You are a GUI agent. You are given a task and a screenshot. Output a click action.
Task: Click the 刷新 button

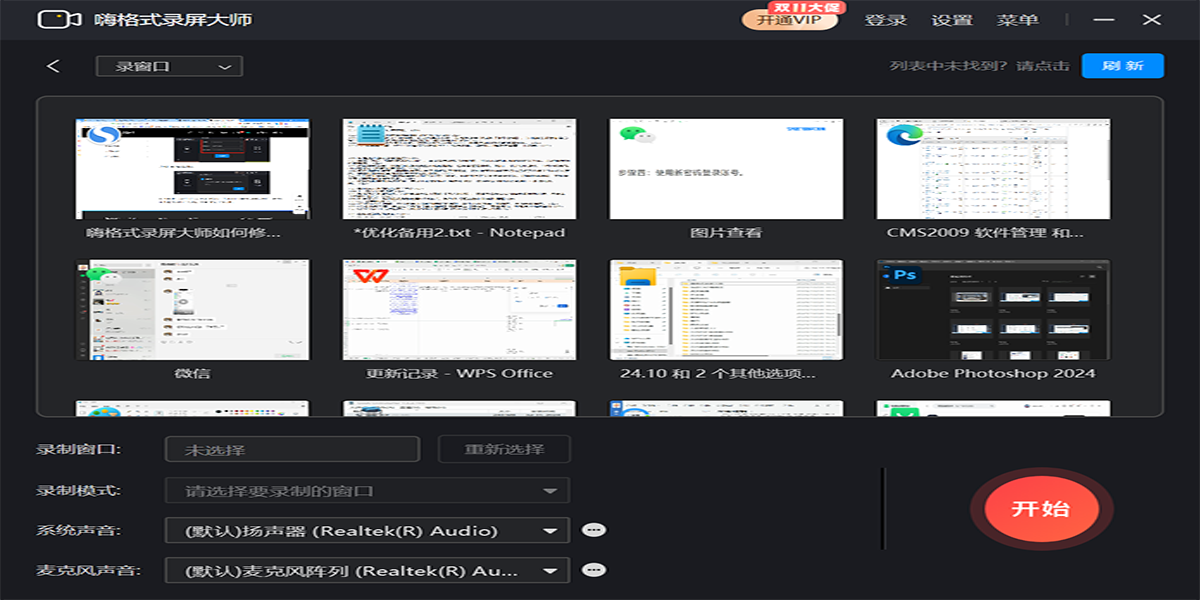1122,66
